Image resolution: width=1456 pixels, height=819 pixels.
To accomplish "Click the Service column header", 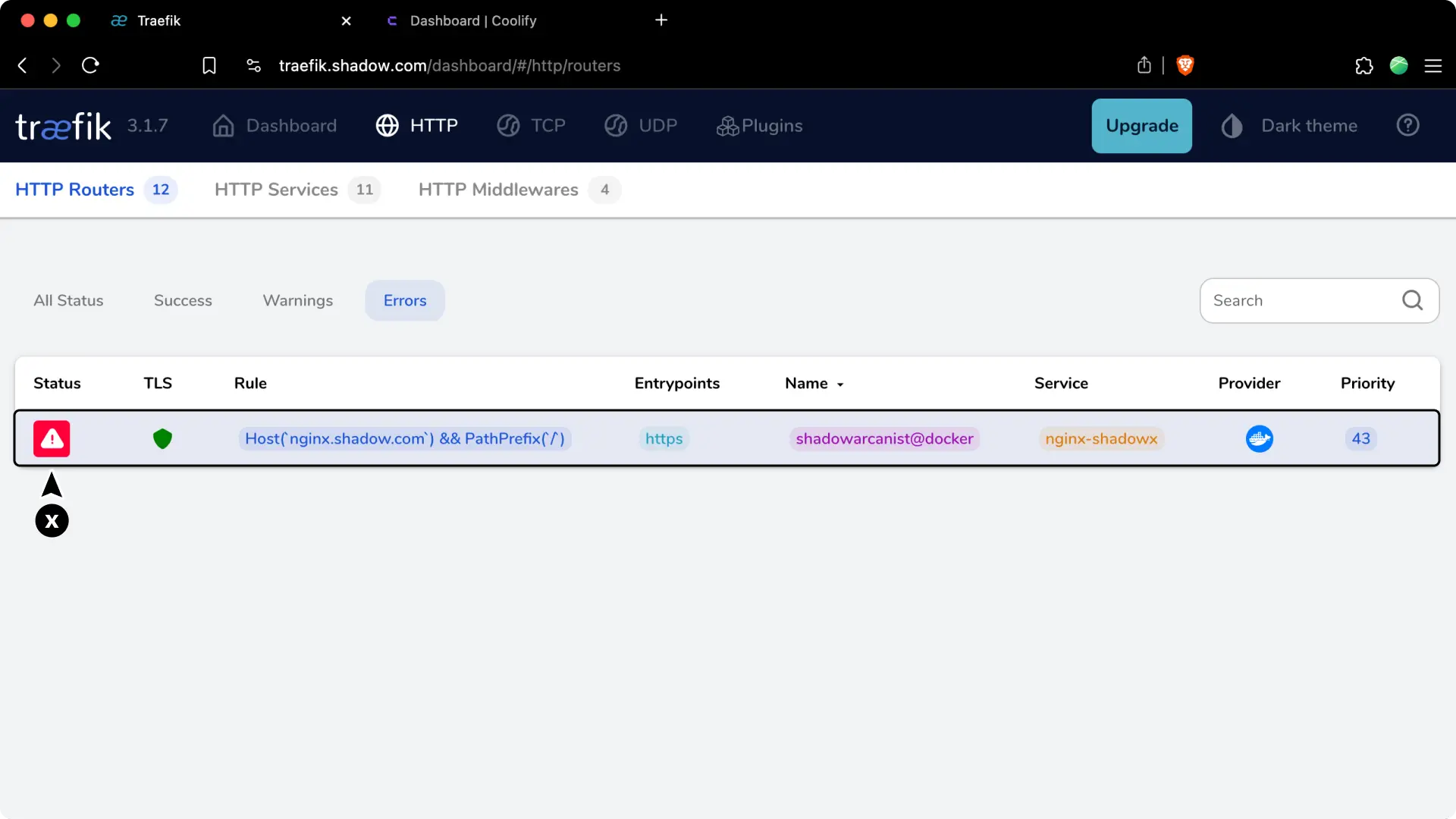I will [1061, 383].
